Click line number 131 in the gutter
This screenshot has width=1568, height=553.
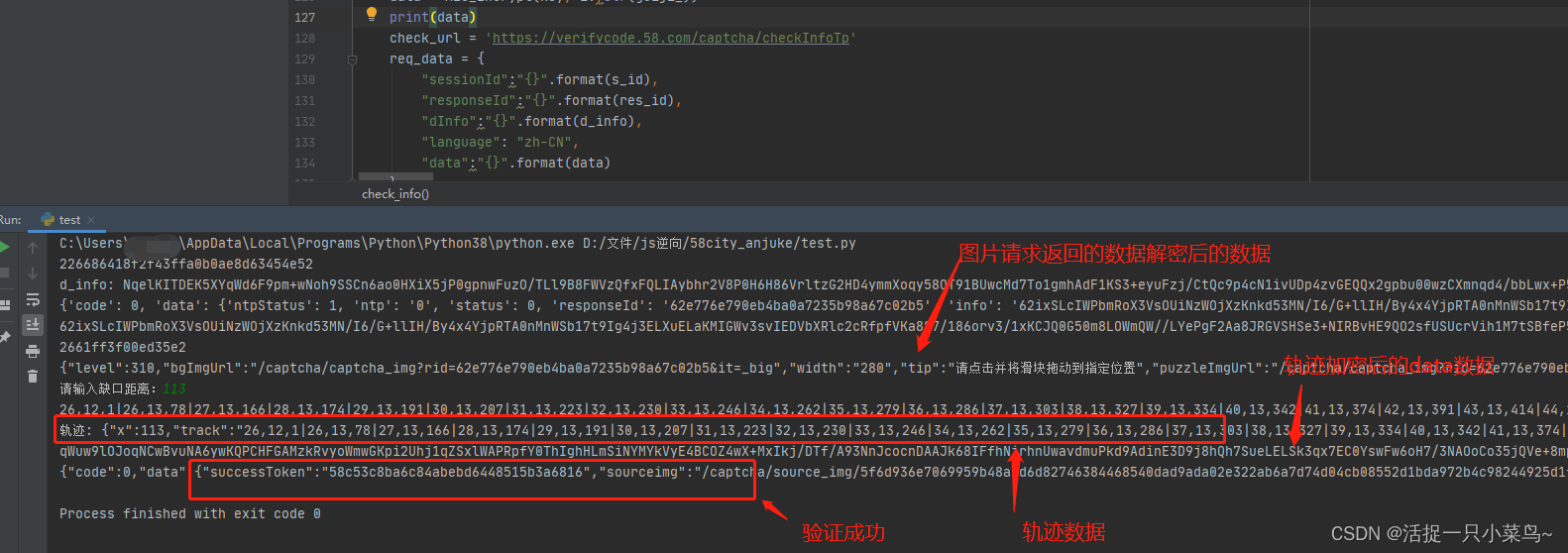[x=304, y=101]
